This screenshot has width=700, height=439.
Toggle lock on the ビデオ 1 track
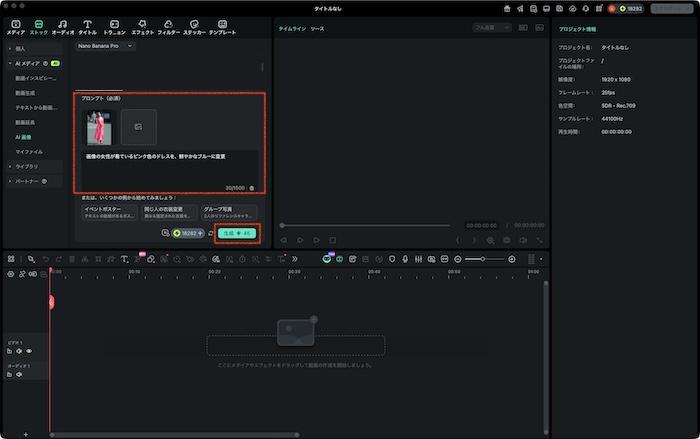[x=11, y=351]
